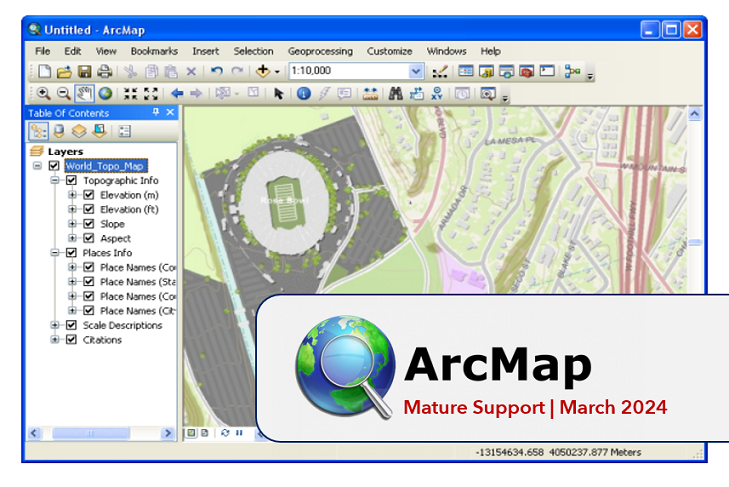Open Add Data dropdown arrow
Image resolution: width=729 pixels, height=487 pixels.
pyautogui.click(x=277, y=72)
